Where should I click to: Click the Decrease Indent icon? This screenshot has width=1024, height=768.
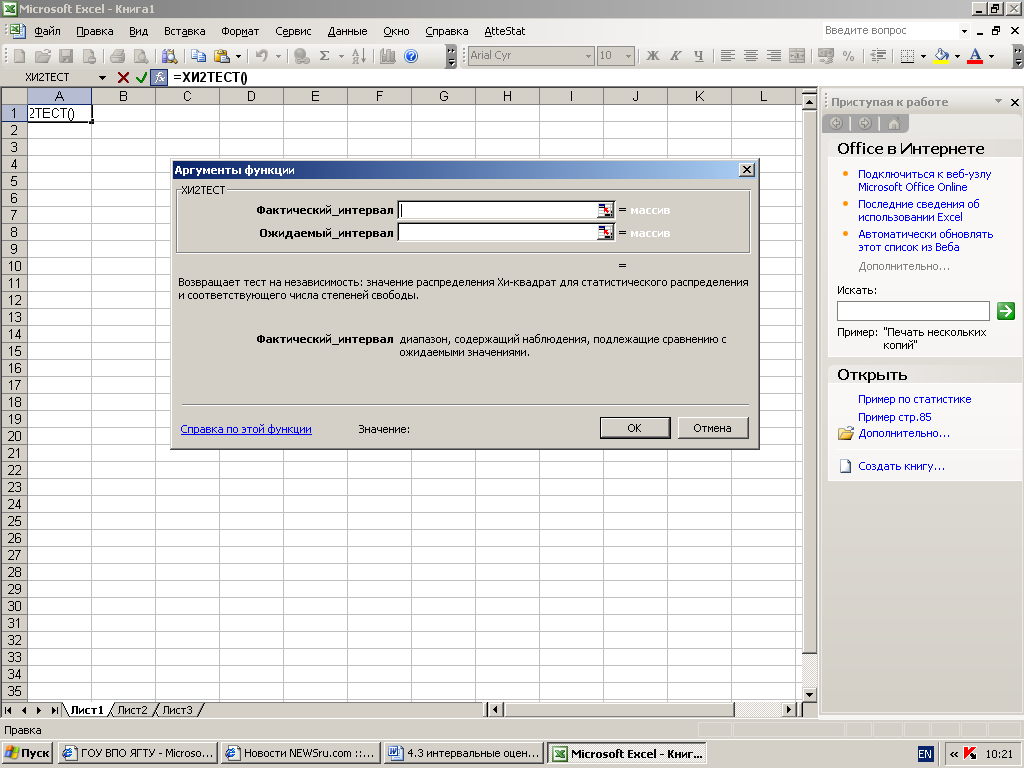[x=878, y=56]
